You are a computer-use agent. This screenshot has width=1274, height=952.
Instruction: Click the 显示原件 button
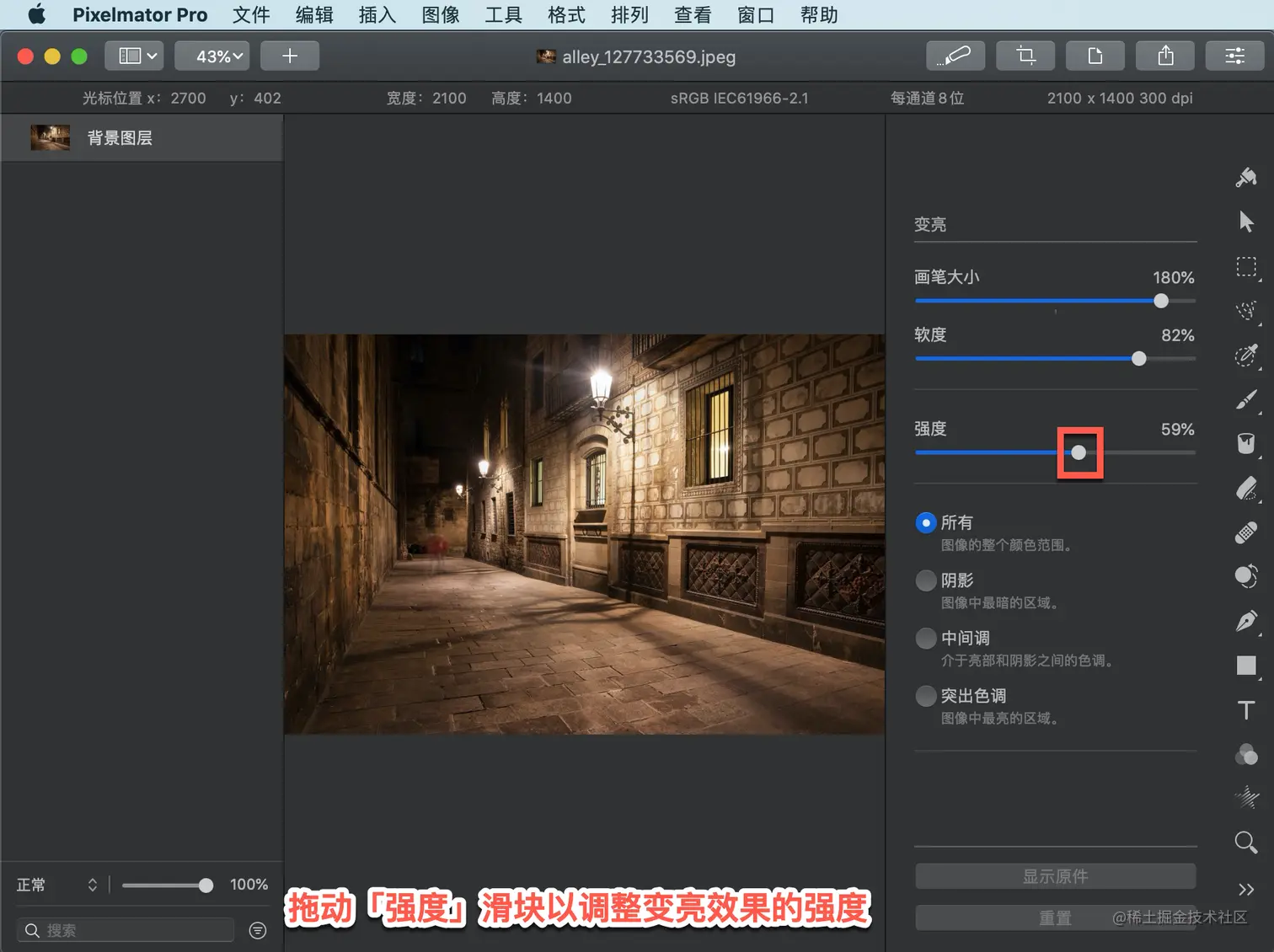[1055, 876]
